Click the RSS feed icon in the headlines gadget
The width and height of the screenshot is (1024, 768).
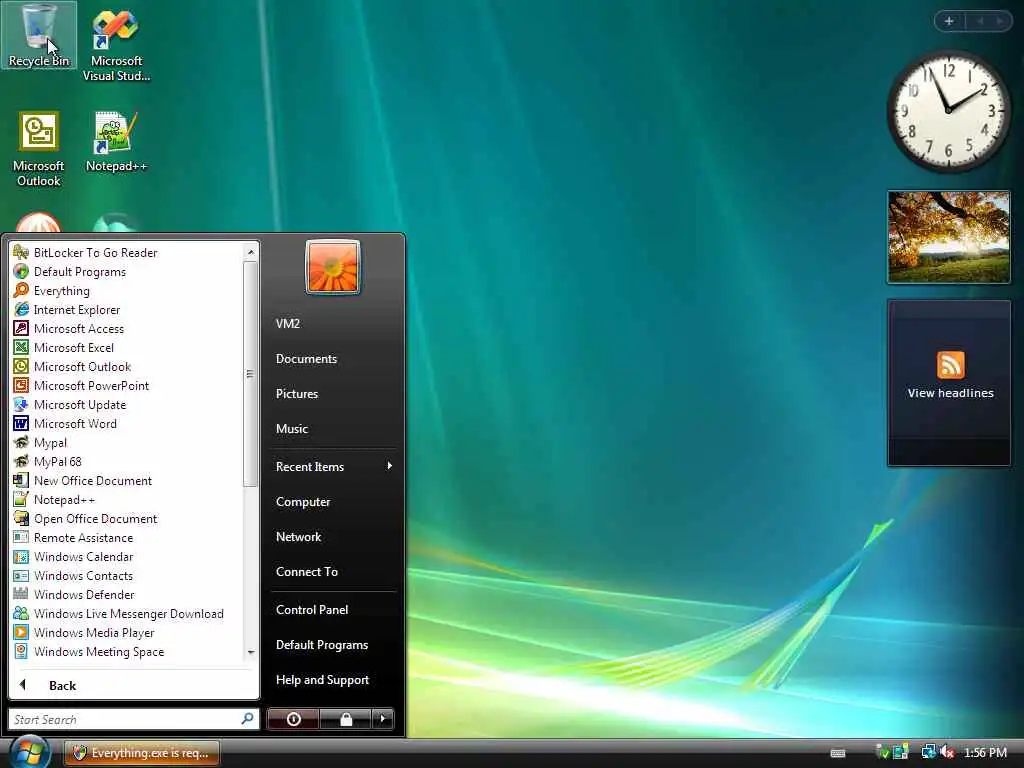click(x=950, y=364)
